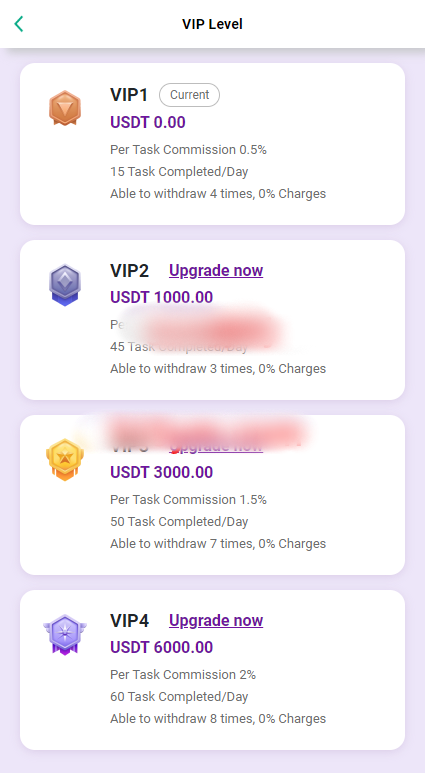Click Per Task Commission 2% text
This screenshot has width=425, height=773.
[183, 674]
